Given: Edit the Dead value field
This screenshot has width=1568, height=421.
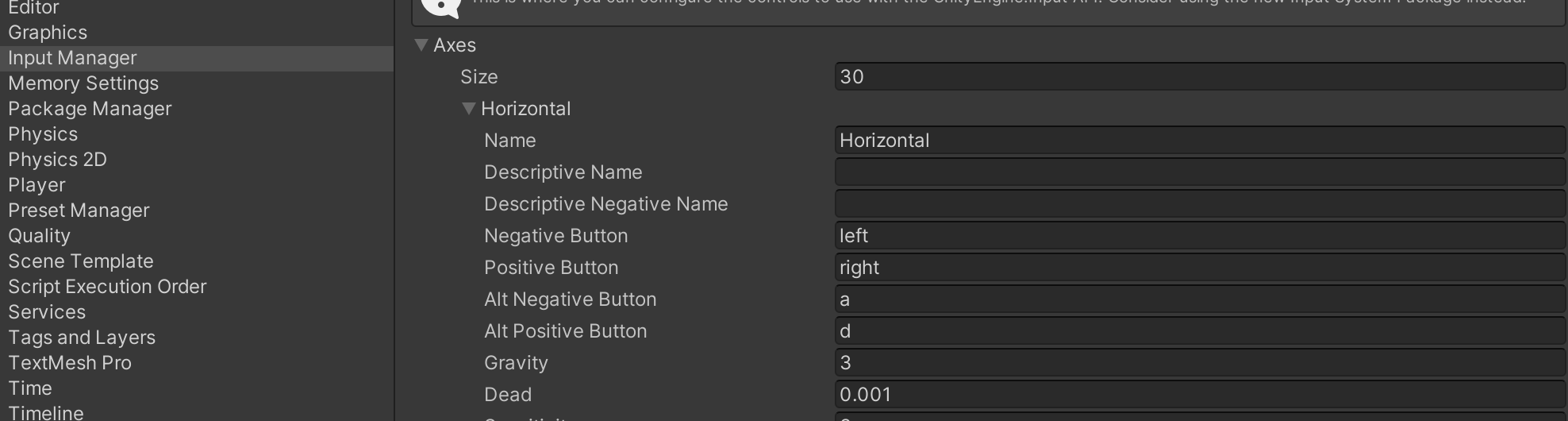Looking at the screenshot, I should 1198,395.
